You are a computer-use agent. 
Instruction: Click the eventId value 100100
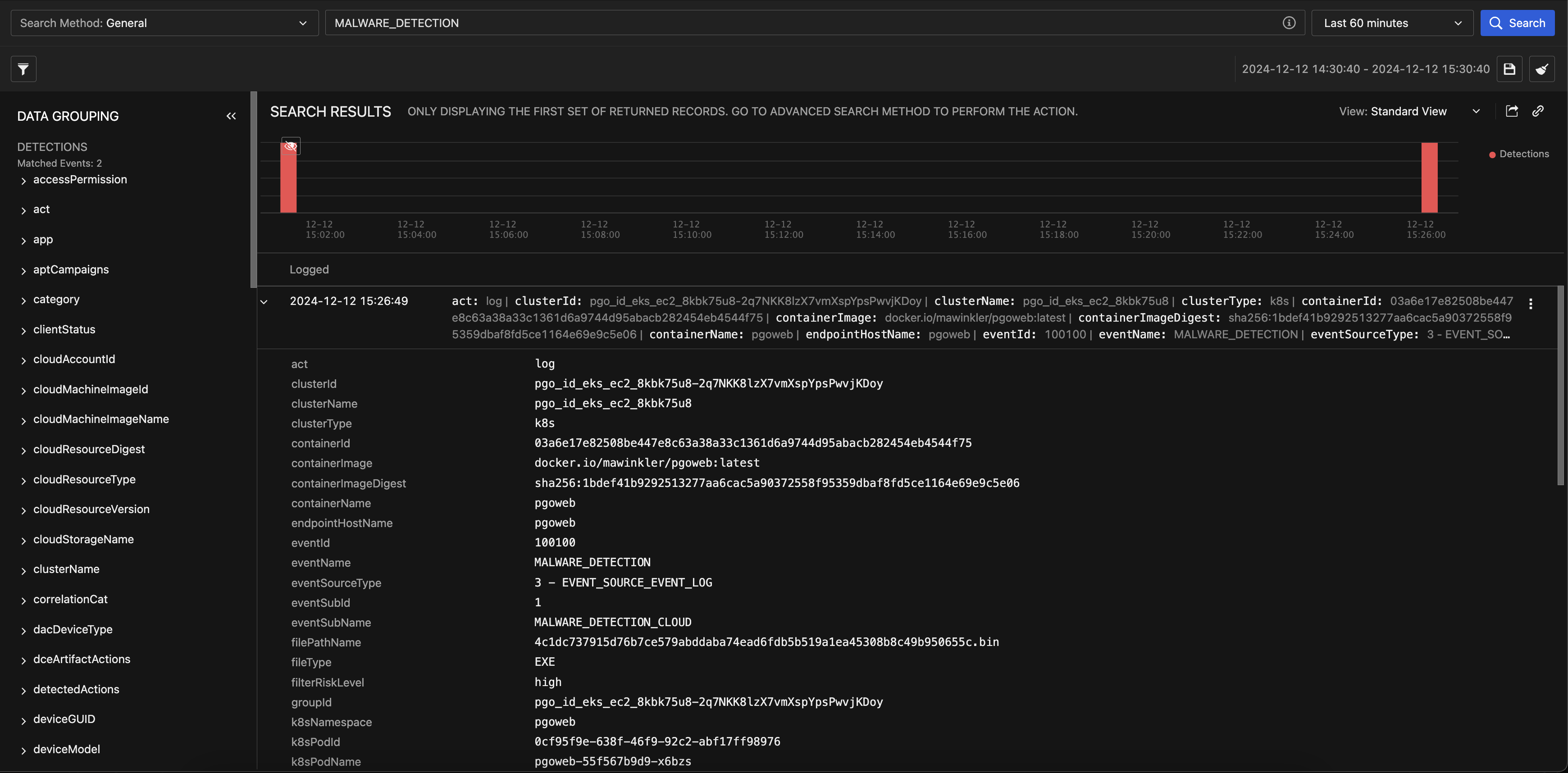(x=555, y=542)
